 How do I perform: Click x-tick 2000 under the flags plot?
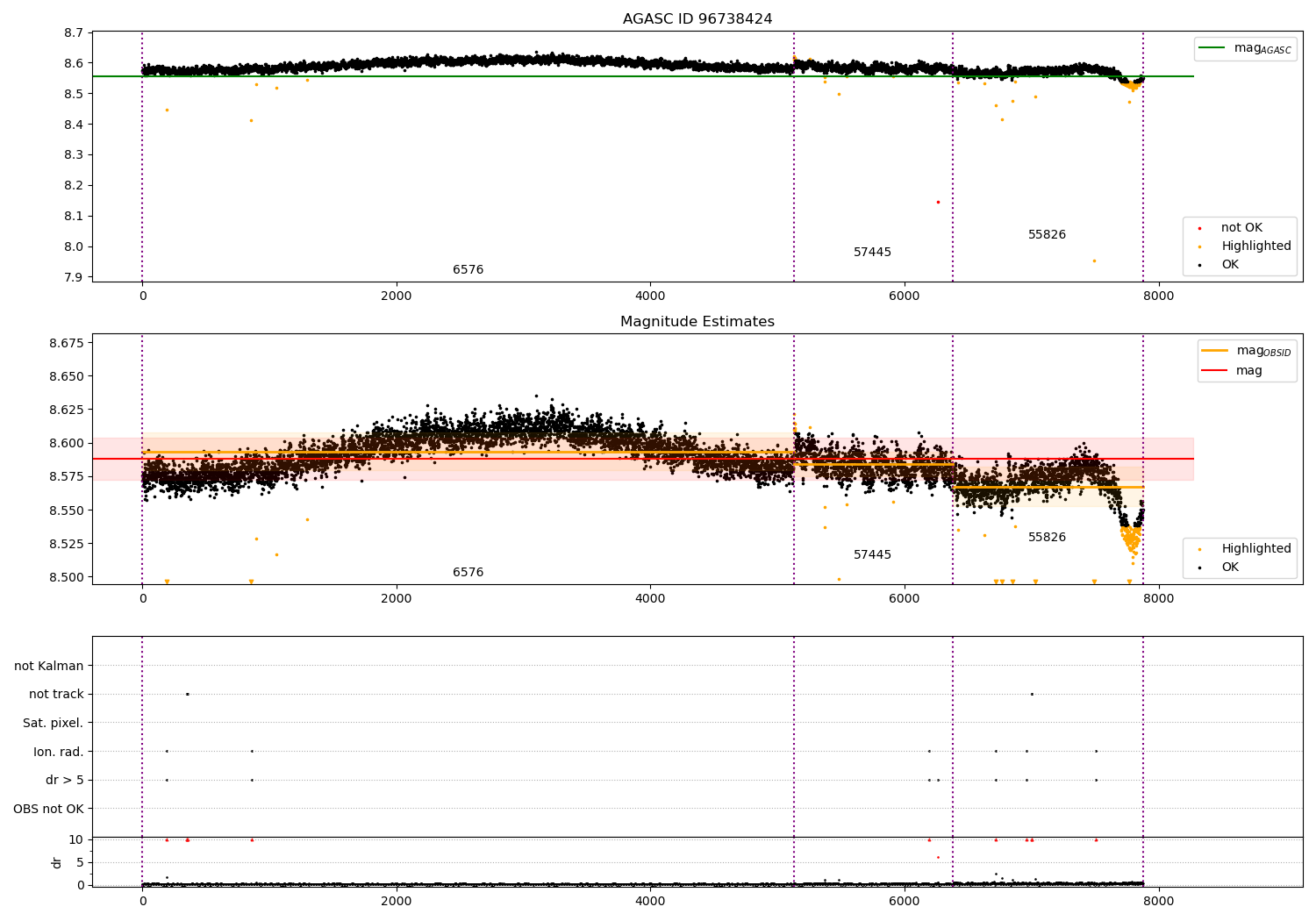tap(397, 902)
